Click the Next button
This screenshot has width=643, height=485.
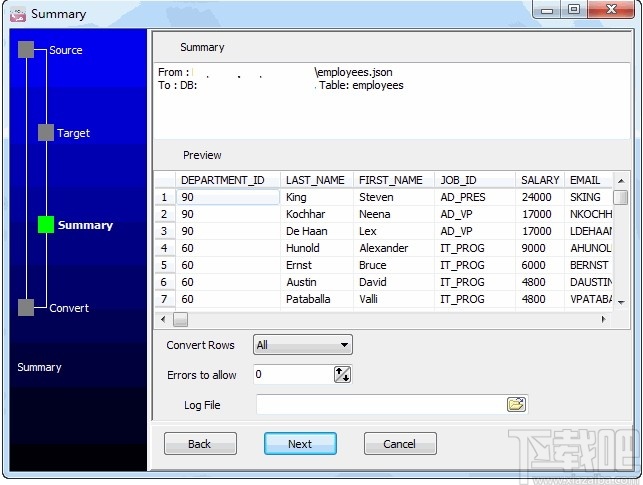click(x=300, y=444)
